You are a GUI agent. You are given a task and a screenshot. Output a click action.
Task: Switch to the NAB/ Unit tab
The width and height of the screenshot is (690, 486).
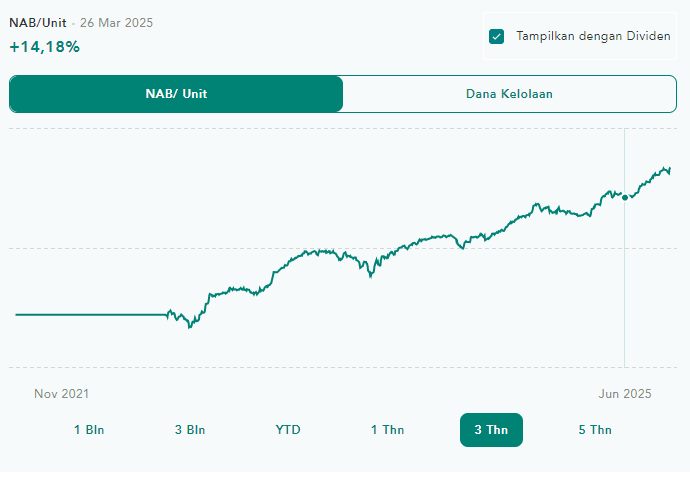(x=176, y=94)
